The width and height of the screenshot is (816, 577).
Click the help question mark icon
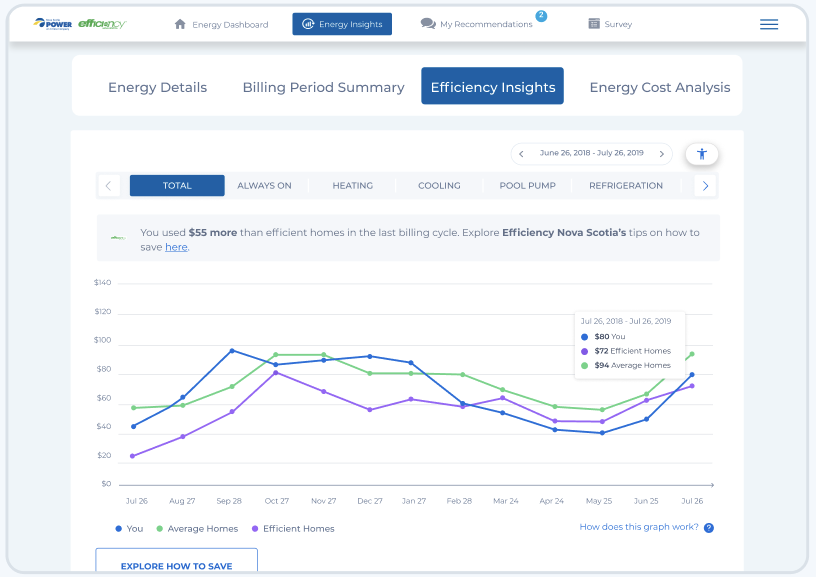(x=708, y=527)
